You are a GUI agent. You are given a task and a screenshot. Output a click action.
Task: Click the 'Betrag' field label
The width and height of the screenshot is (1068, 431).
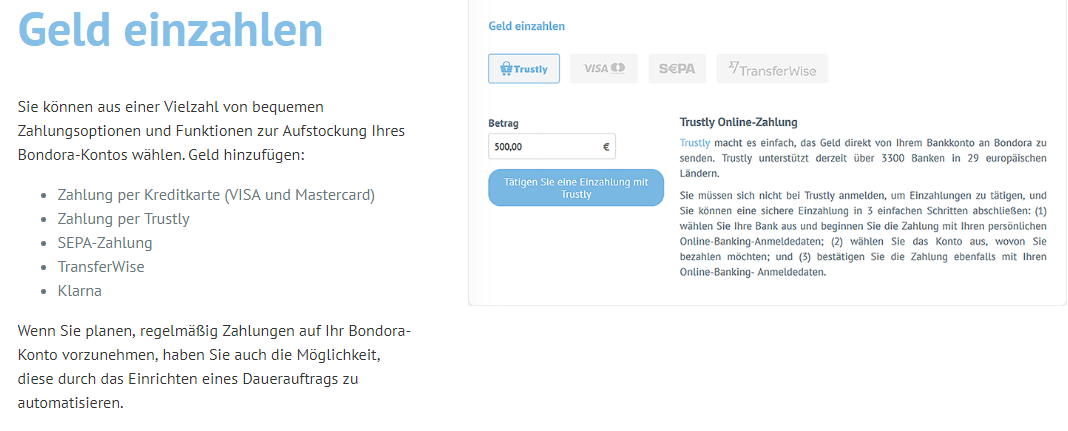point(503,124)
